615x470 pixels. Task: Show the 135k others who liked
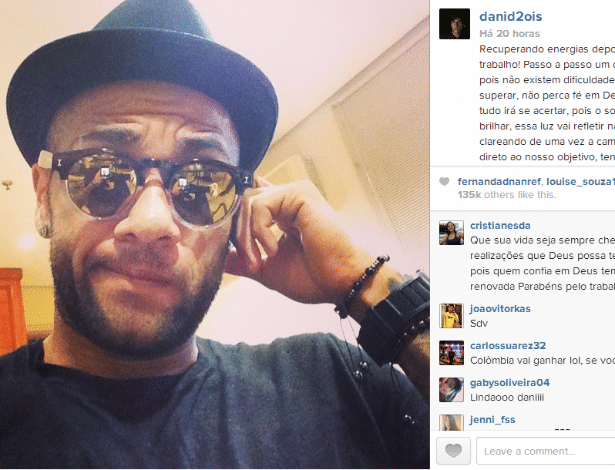[507, 195]
